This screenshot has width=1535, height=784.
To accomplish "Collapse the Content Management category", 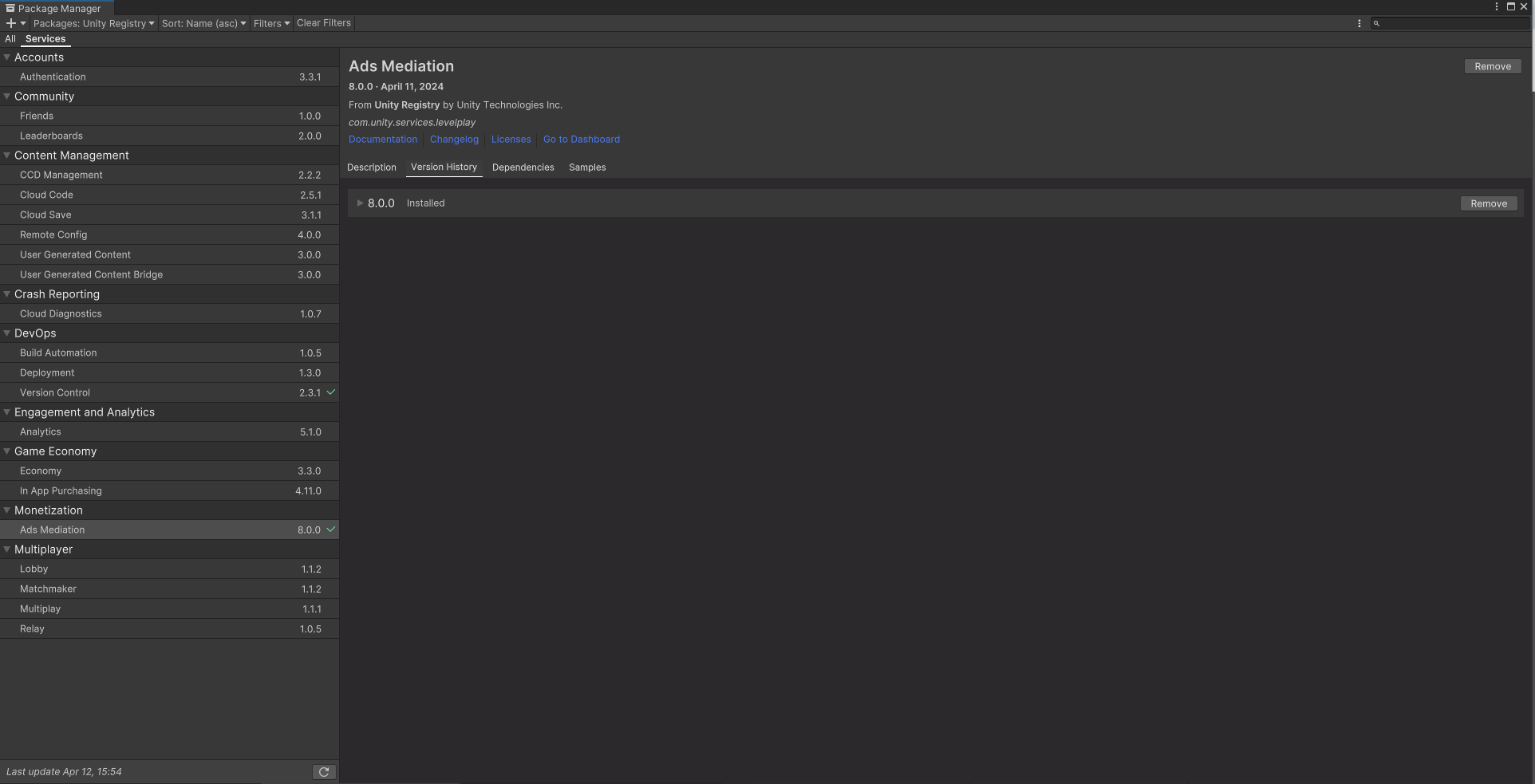I will [7, 156].
